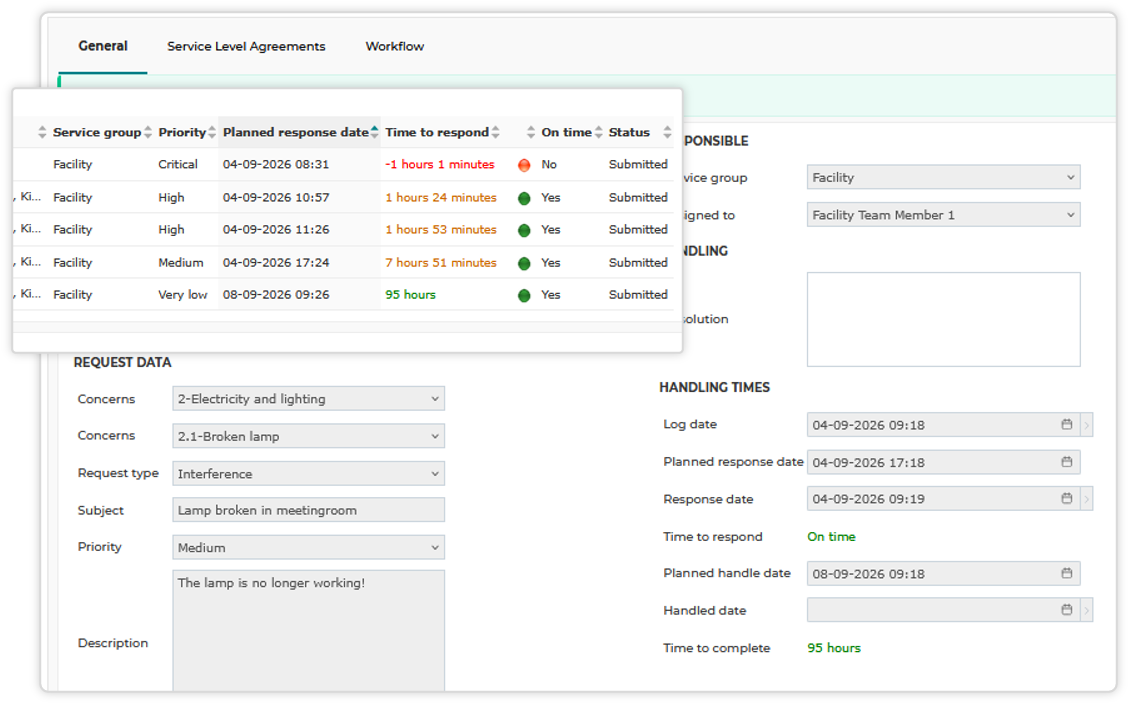Click calendar icon in Response date field
The width and height of the screenshot is (1129, 704).
pos(1066,498)
